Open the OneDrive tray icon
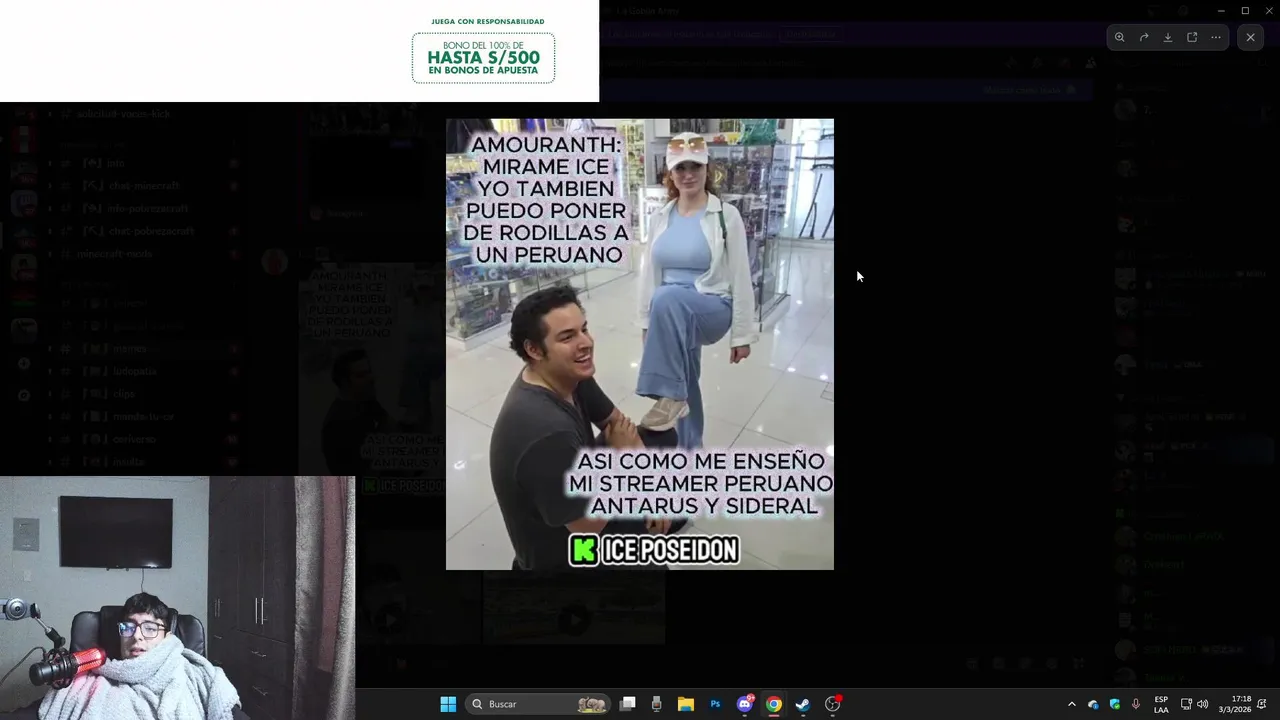 click(x=1093, y=704)
